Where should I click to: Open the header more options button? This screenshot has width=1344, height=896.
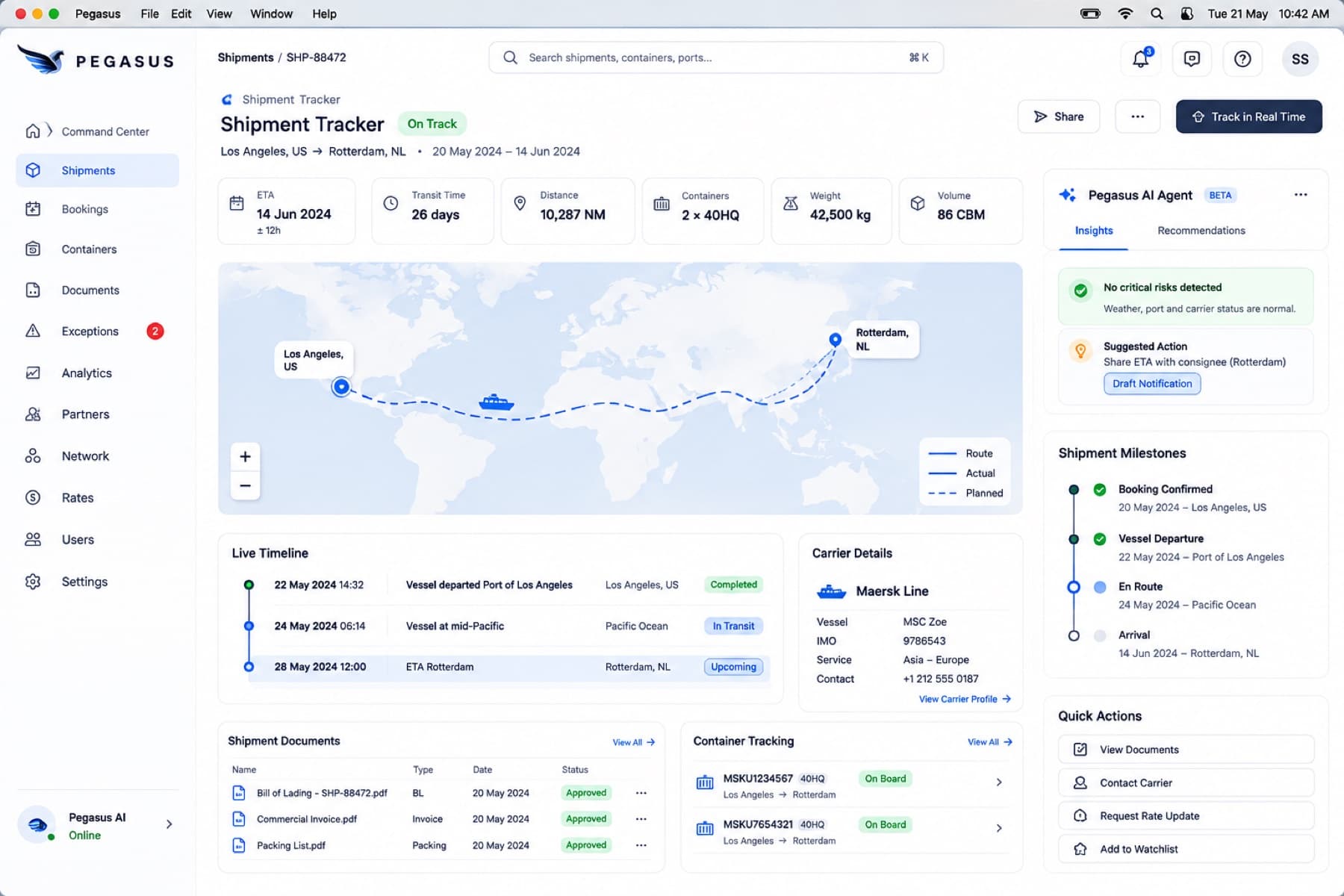pos(1137,116)
